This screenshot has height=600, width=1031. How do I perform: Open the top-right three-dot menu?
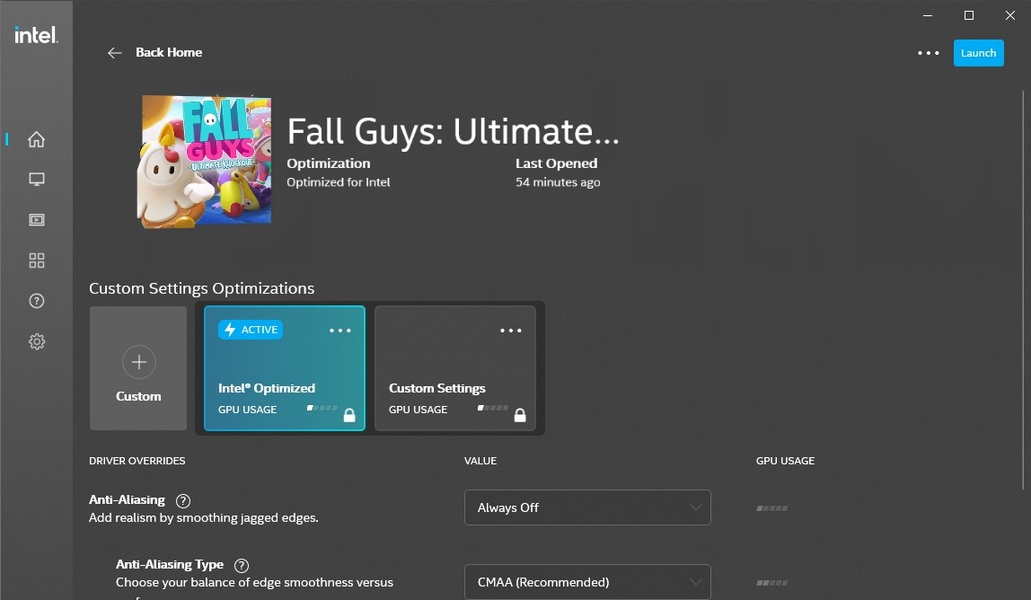(928, 53)
